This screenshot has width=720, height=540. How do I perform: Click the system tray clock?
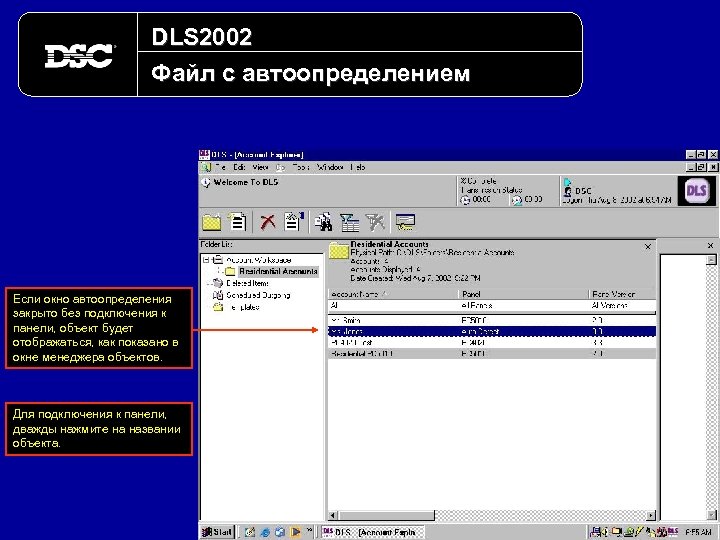tap(698, 532)
